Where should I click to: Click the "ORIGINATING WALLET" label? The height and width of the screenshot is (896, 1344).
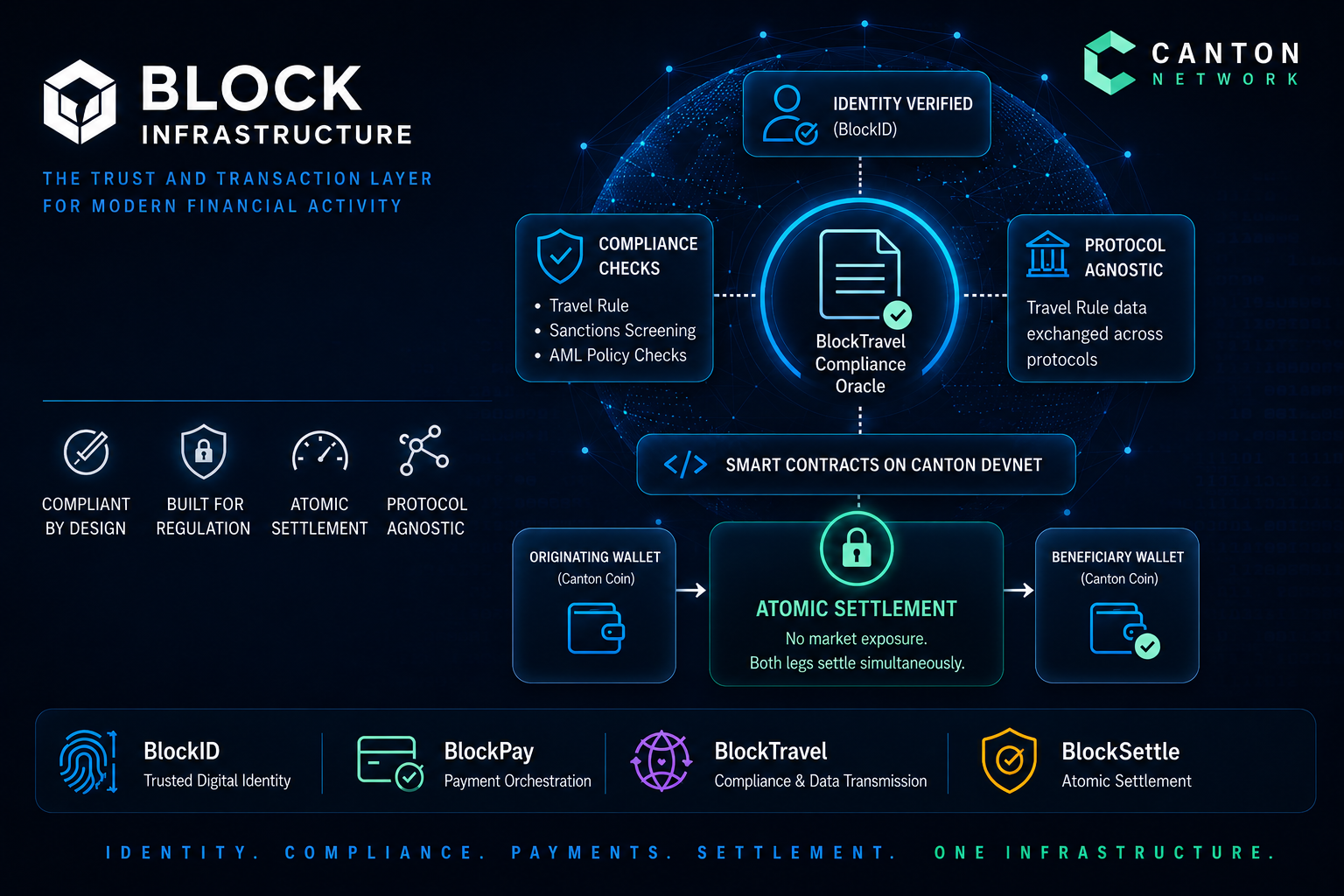[x=595, y=557]
